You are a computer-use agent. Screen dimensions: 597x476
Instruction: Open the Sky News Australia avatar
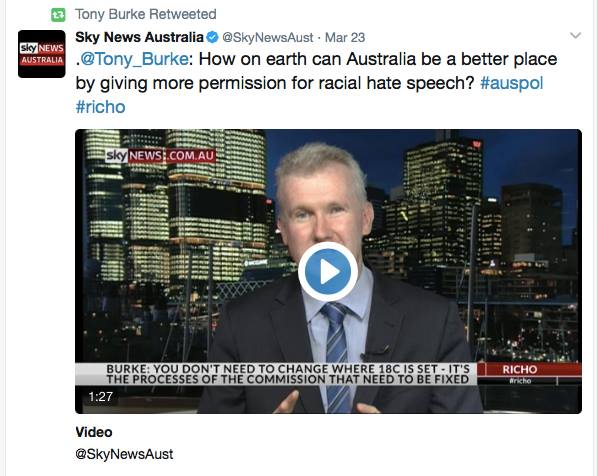[x=42, y=54]
